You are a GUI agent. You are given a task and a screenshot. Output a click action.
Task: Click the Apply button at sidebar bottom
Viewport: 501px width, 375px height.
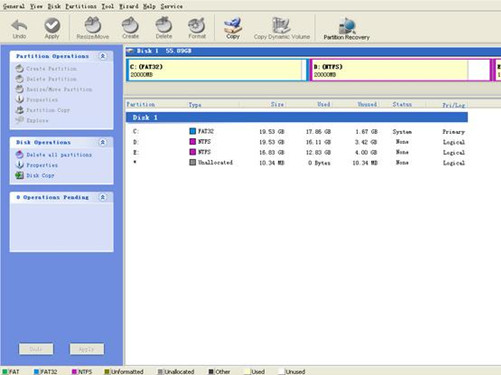pos(87,349)
